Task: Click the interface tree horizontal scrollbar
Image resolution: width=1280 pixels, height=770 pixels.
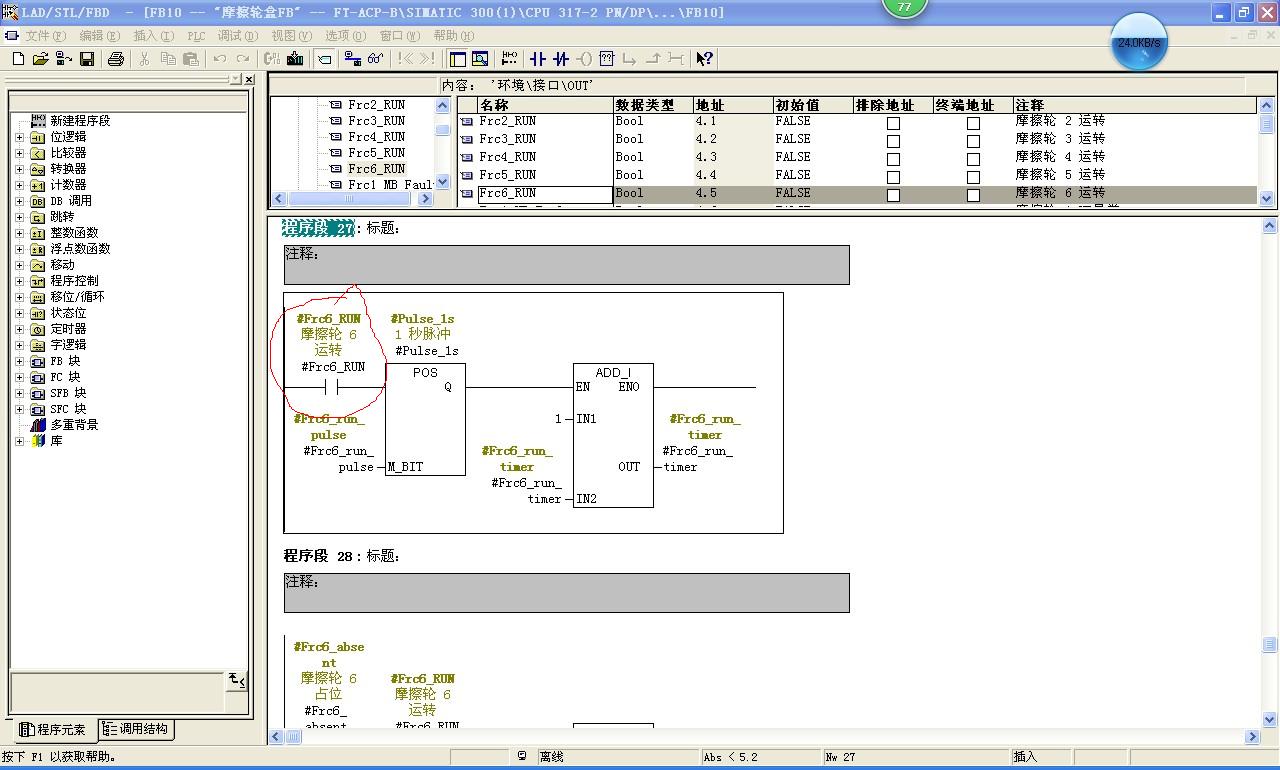Action: click(352, 199)
